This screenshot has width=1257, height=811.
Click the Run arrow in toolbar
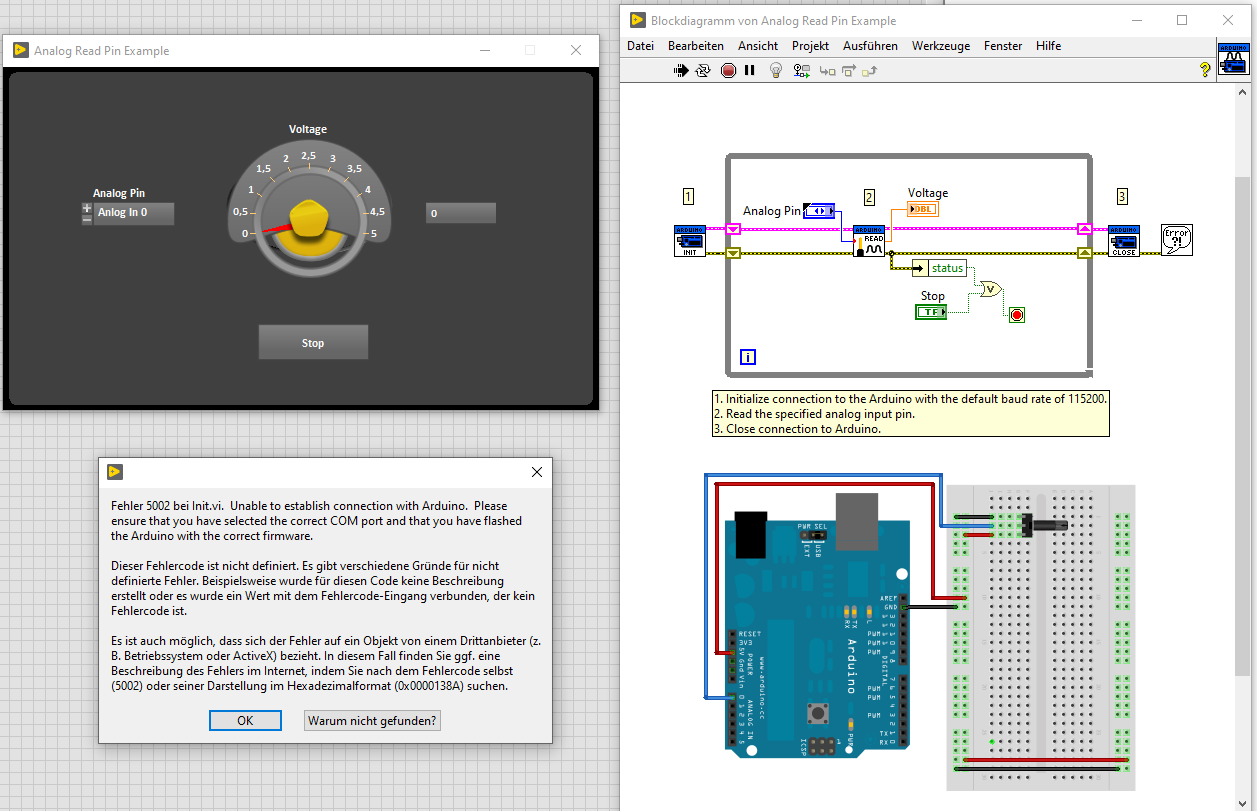click(681, 70)
